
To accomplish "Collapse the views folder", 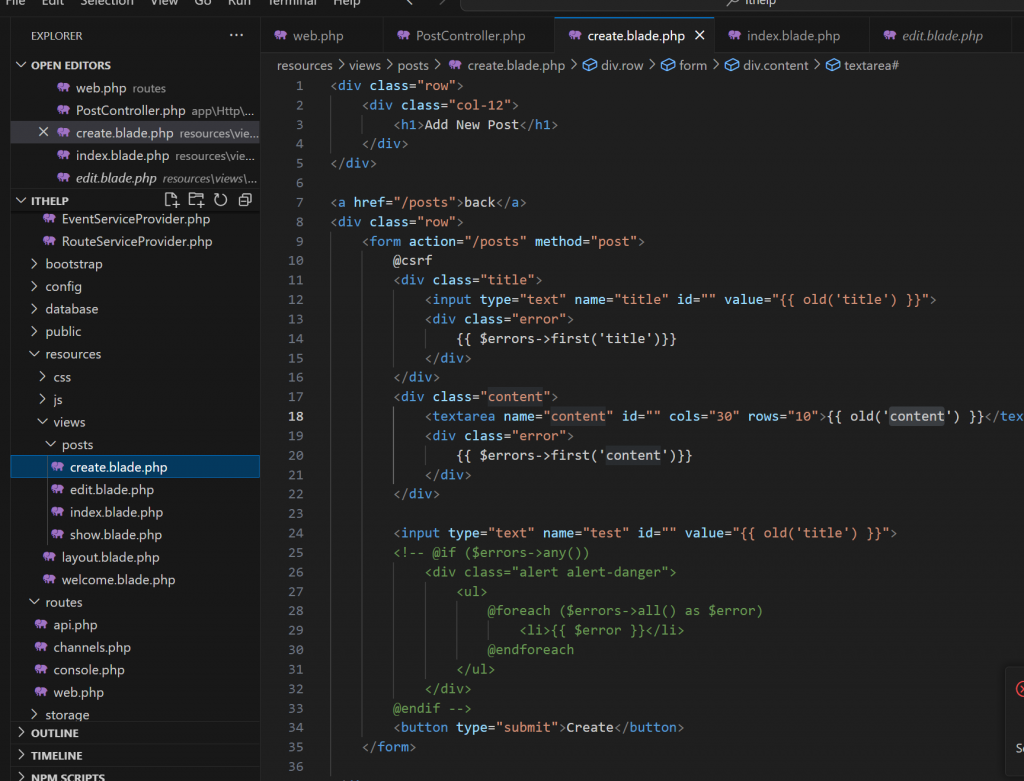I will [x=69, y=422].
